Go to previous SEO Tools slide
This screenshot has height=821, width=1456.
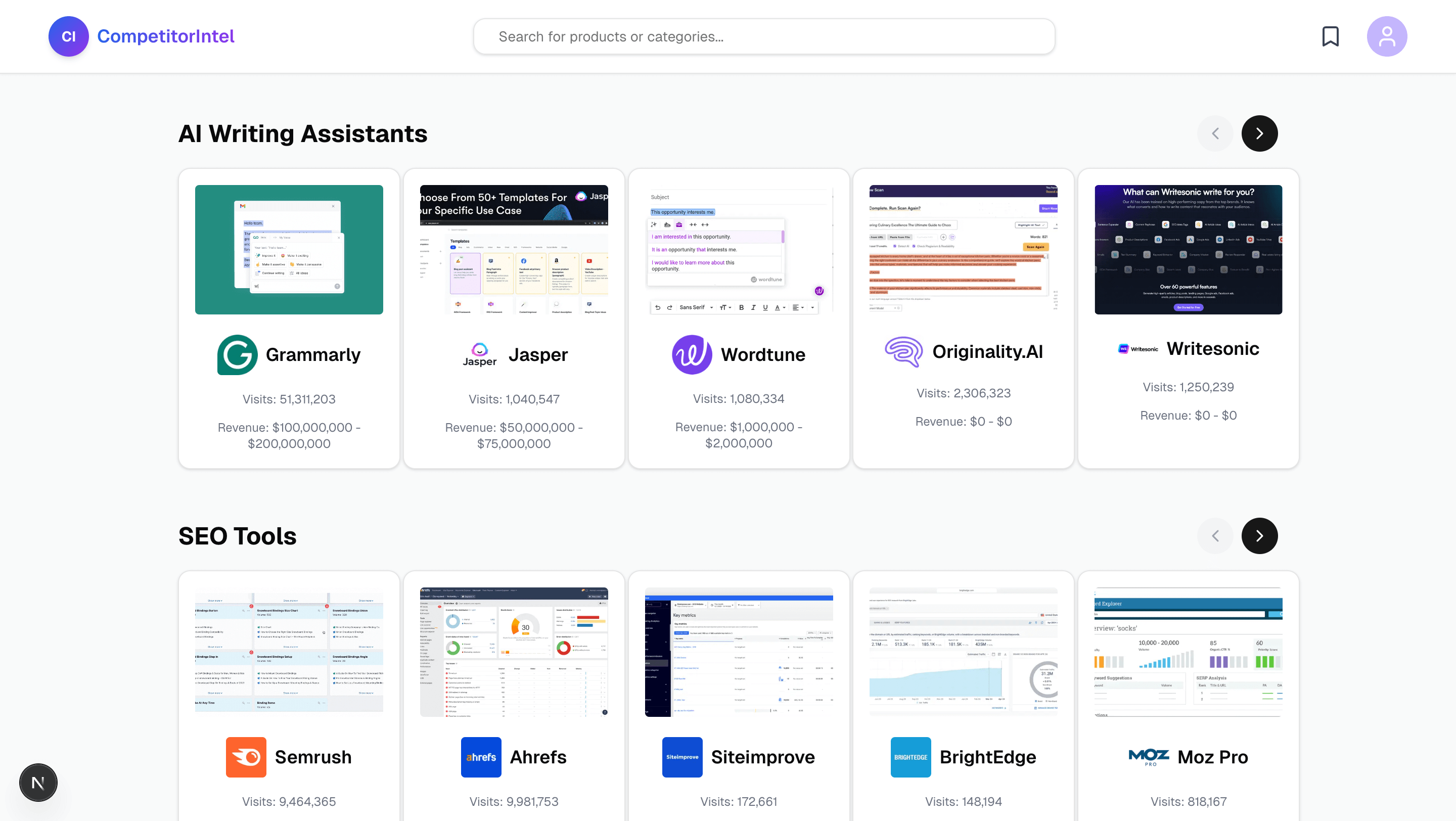[x=1215, y=536]
